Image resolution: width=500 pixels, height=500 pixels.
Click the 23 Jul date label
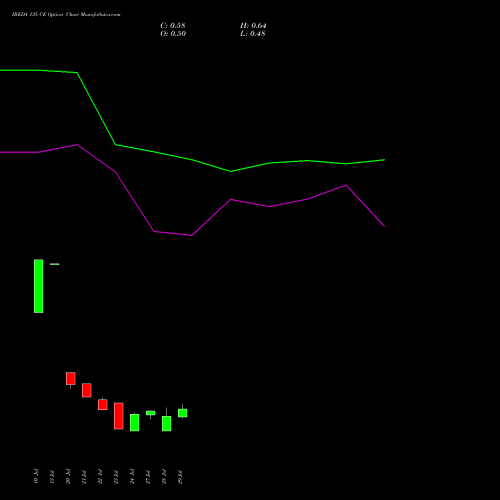pyautogui.click(x=116, y=477)
